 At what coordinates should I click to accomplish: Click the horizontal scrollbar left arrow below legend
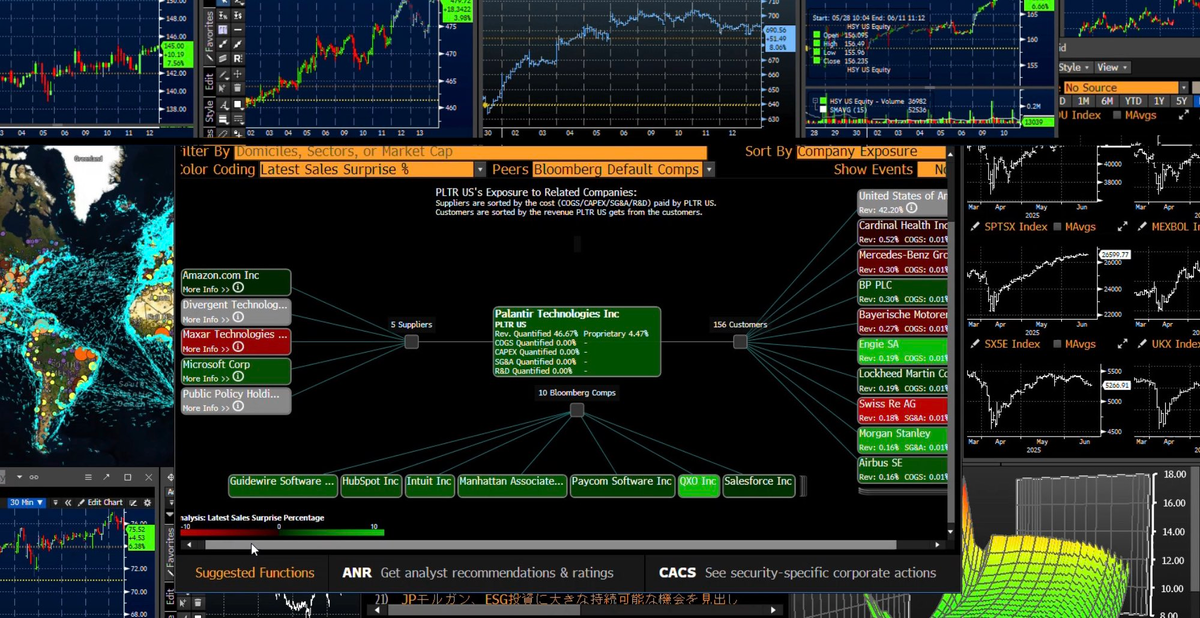[x=189, y=545]
